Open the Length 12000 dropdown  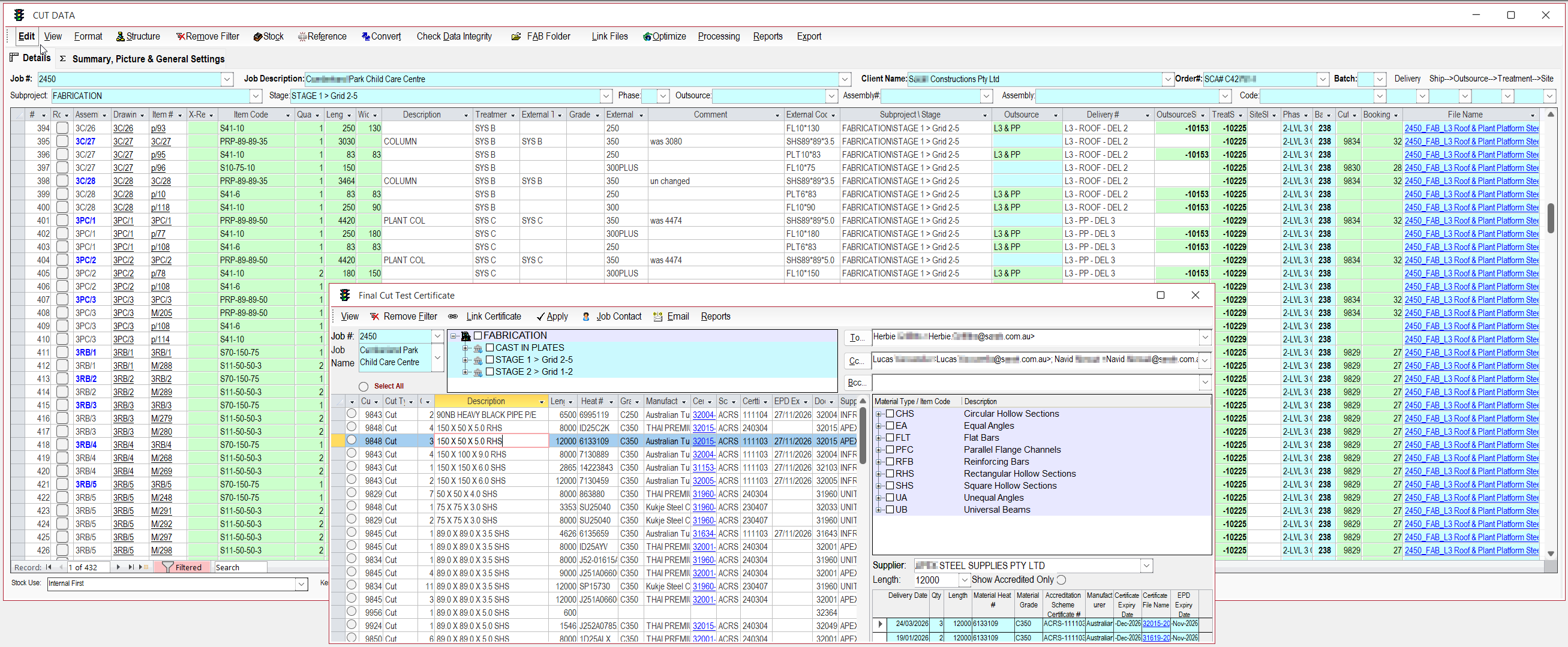964,580
